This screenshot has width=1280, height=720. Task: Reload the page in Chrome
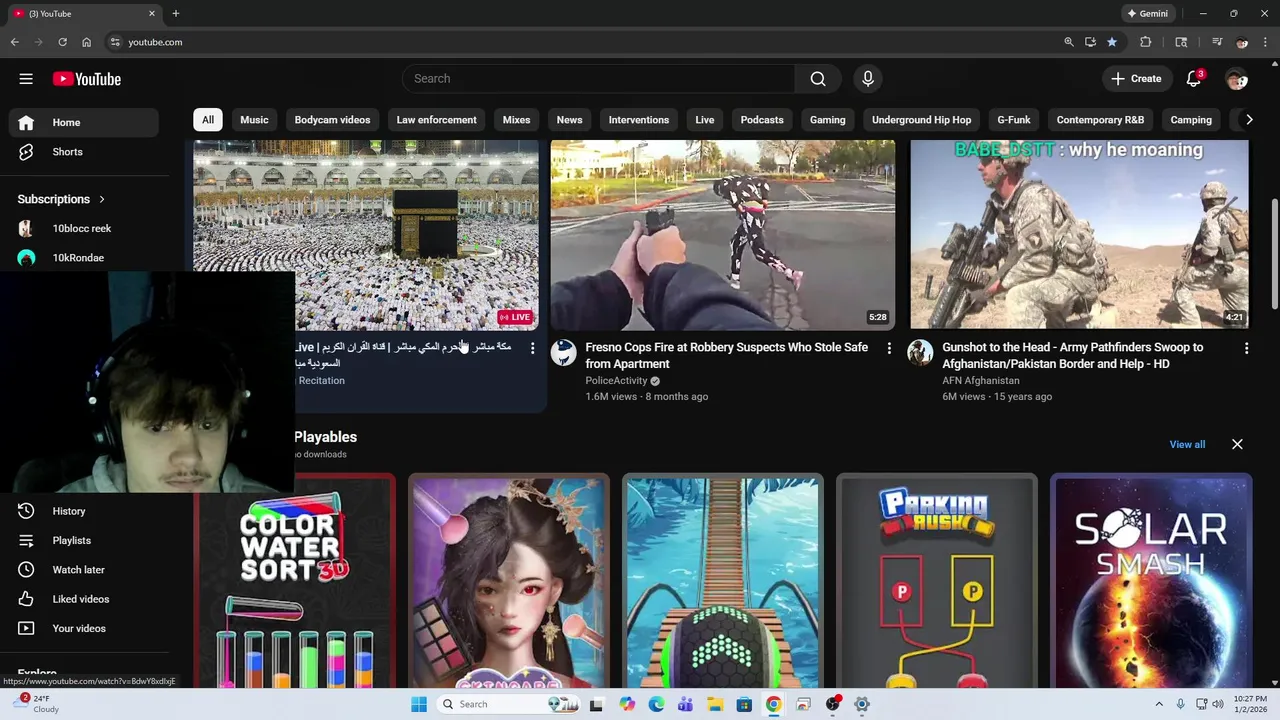click(x=62, y=42)
